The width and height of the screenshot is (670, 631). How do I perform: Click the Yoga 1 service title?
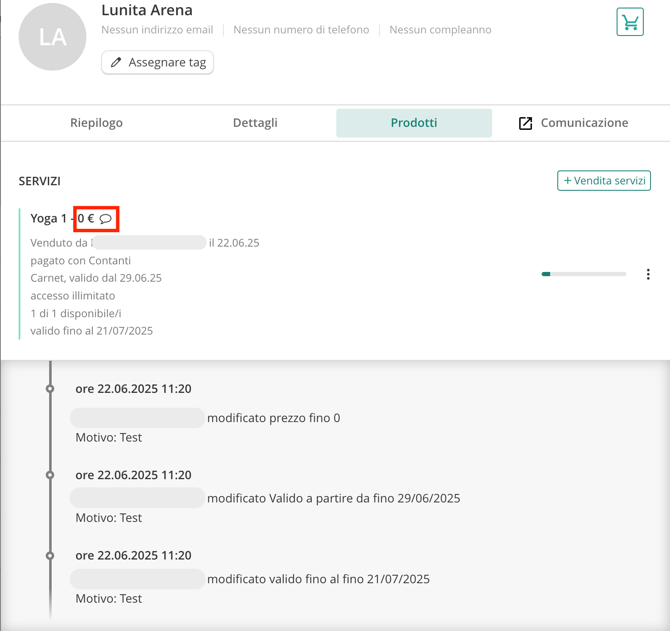pyautogui.click(x=48, y=219)
